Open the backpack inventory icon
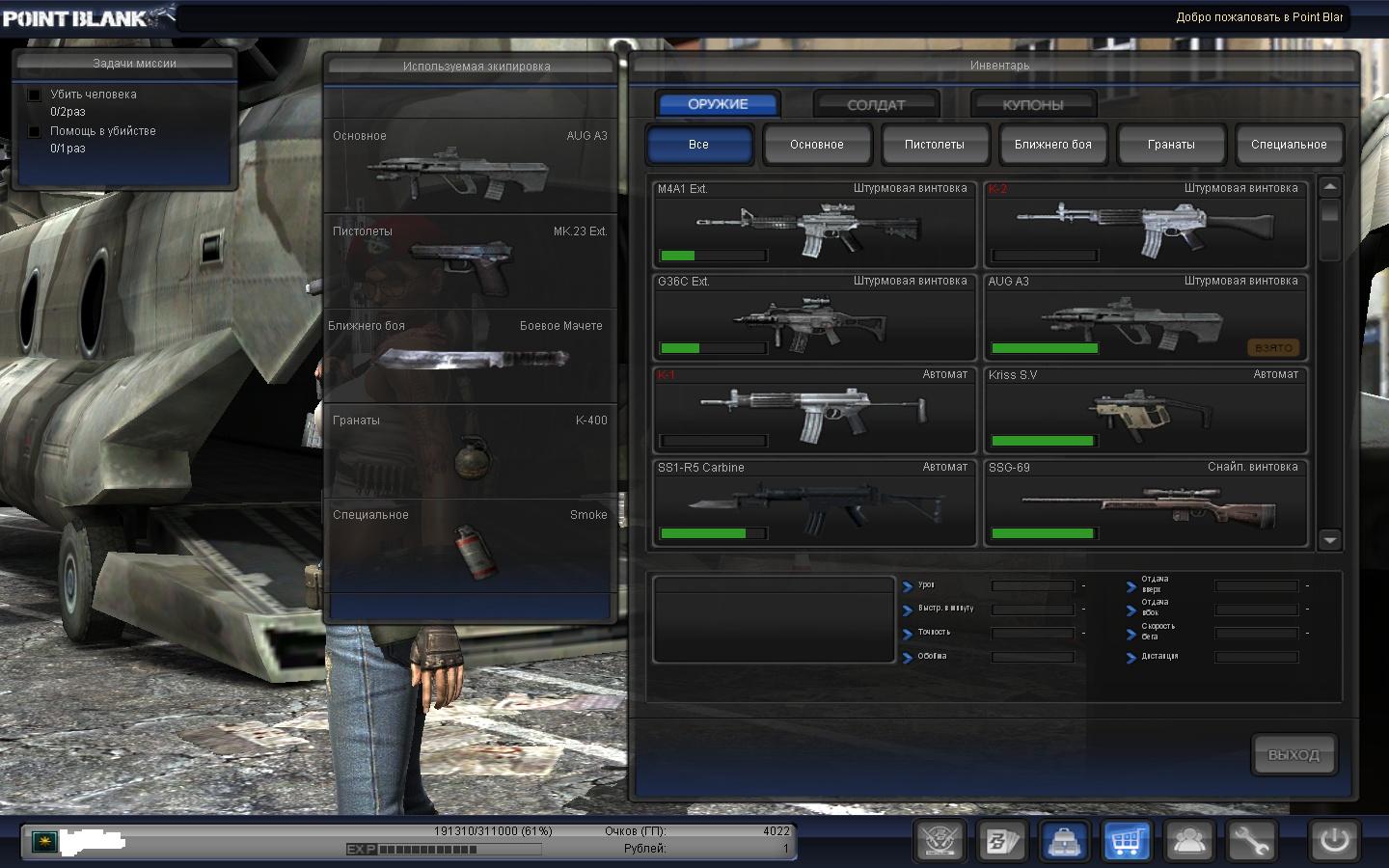This screenshot has width=1389, height=868. [1065, 841]
